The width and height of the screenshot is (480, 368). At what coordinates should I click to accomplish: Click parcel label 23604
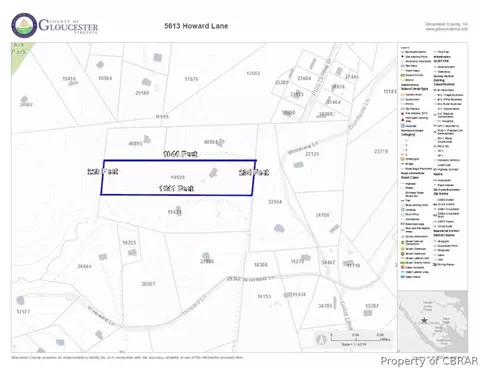304,78
